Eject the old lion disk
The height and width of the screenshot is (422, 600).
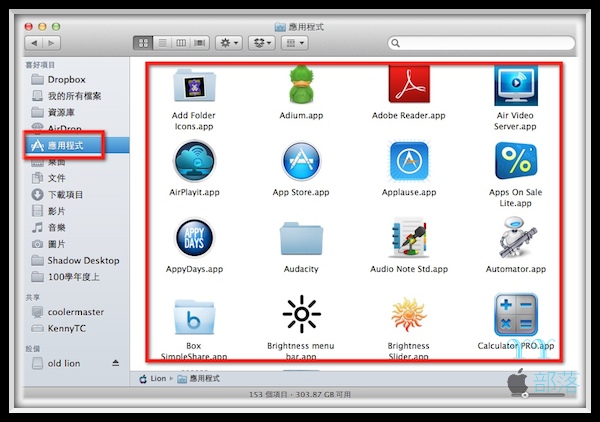116,363
